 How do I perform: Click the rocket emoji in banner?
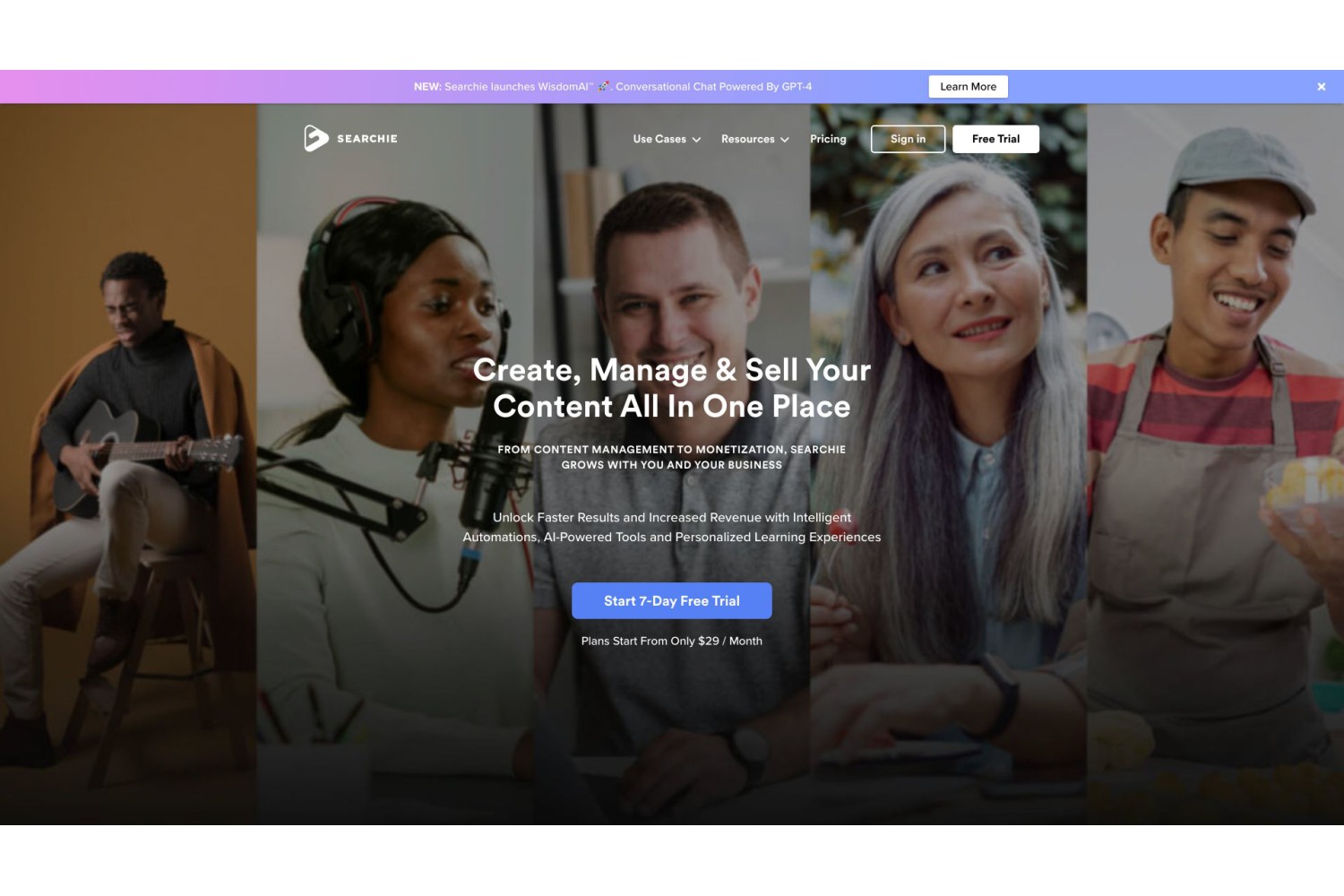(604, 87)
